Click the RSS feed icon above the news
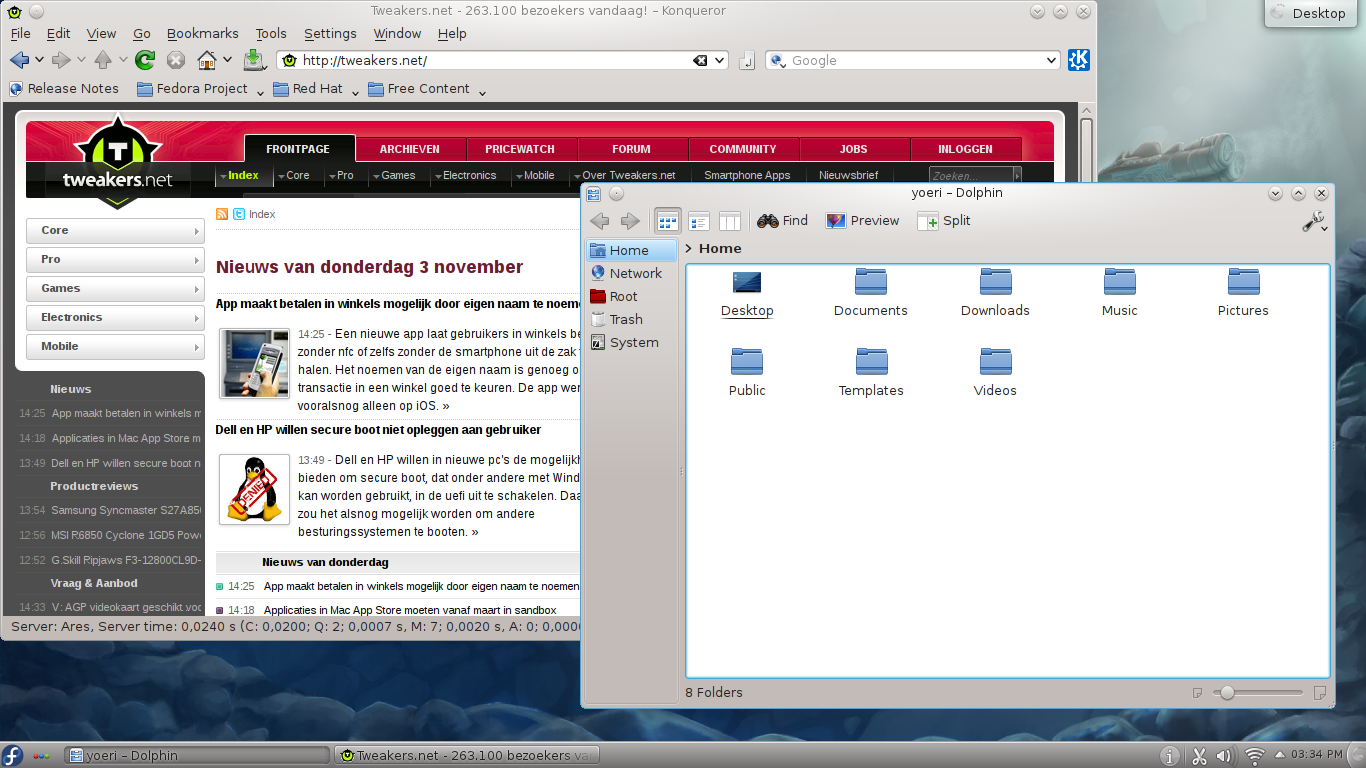 (222, 214)
